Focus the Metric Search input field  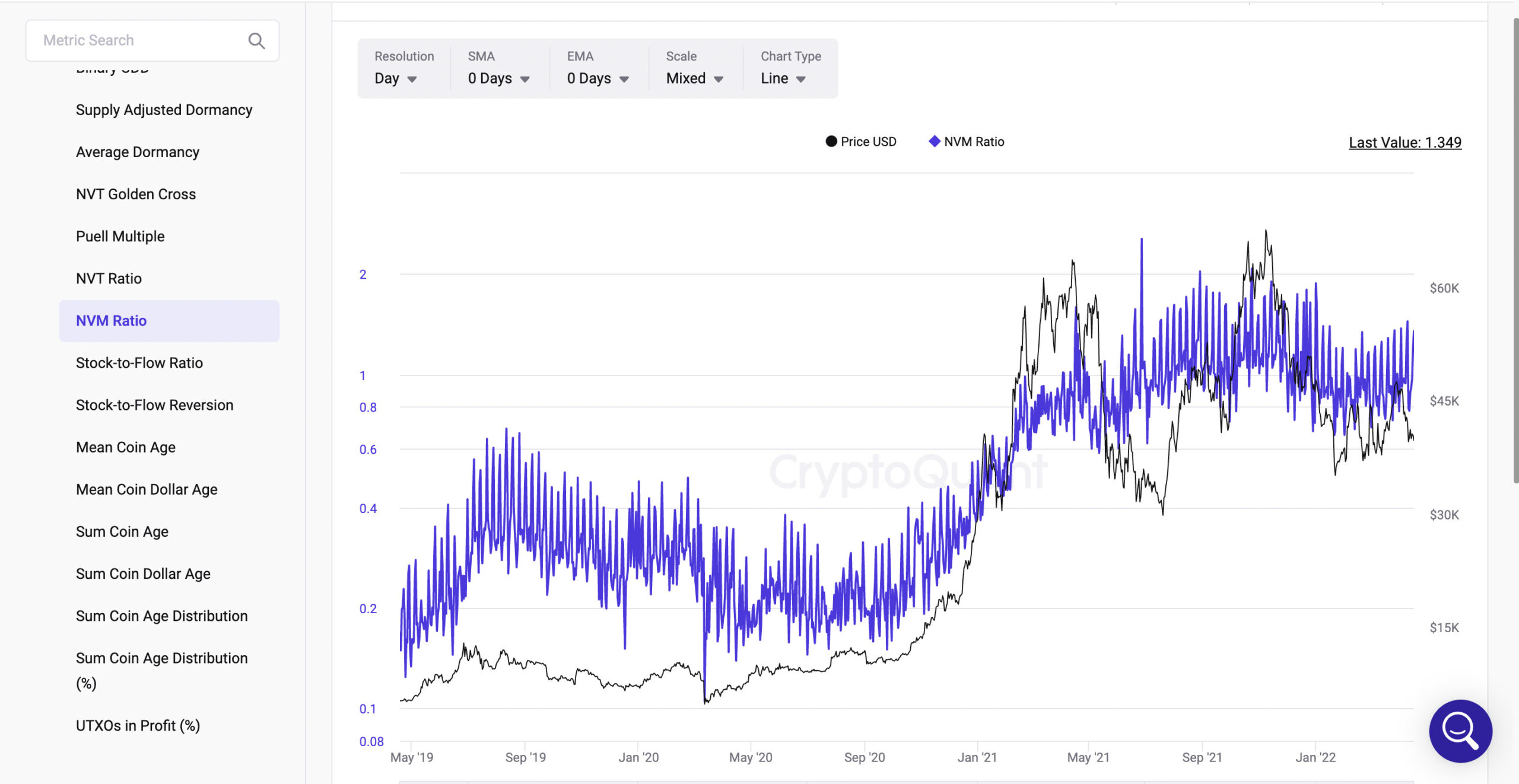coord(152,40)
